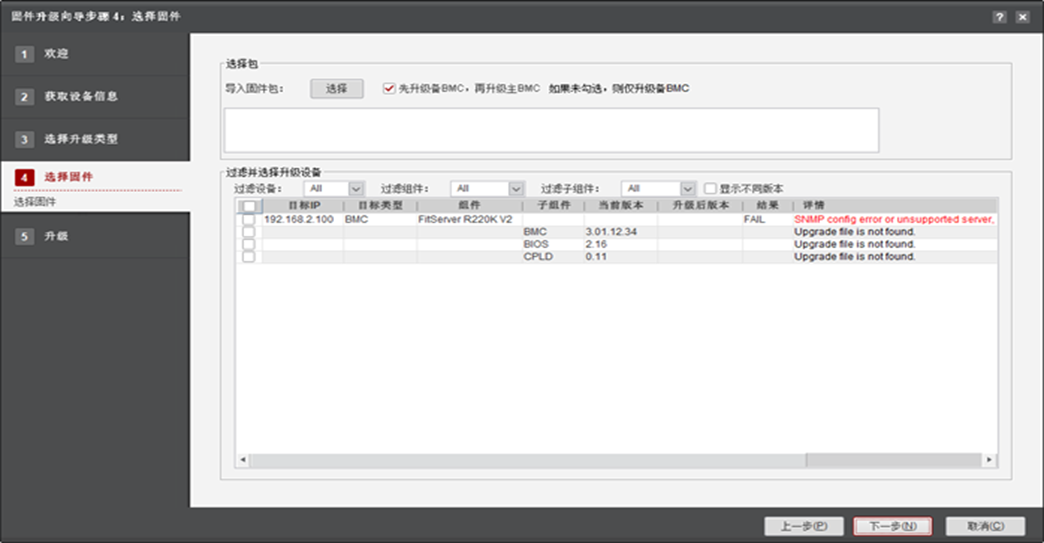Go to step 2 获取设备信息
This screenshot has height=543, width=1044.
(x=95, y=96)
